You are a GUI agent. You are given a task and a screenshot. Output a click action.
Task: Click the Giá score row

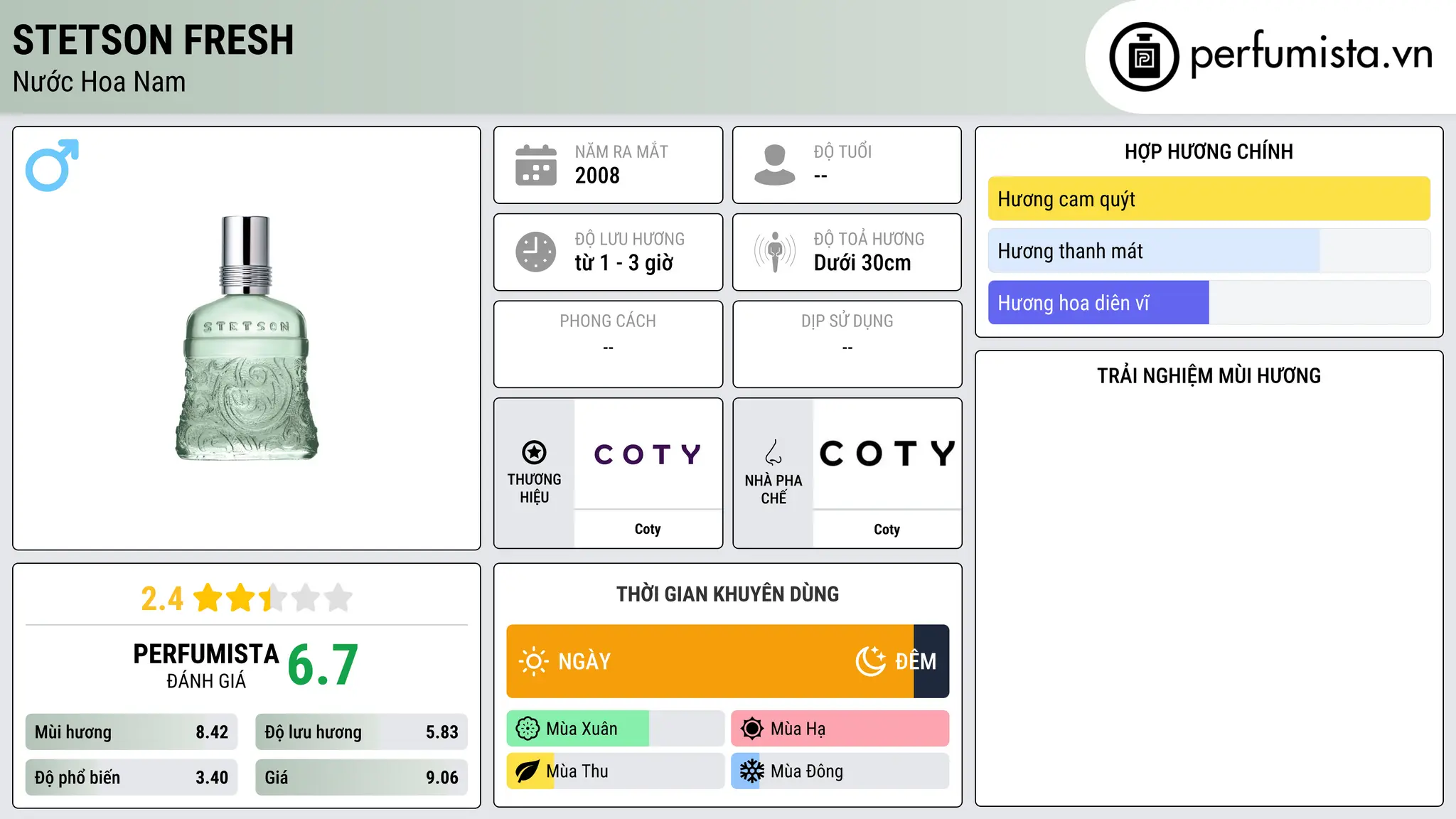[x=361, y=778]
